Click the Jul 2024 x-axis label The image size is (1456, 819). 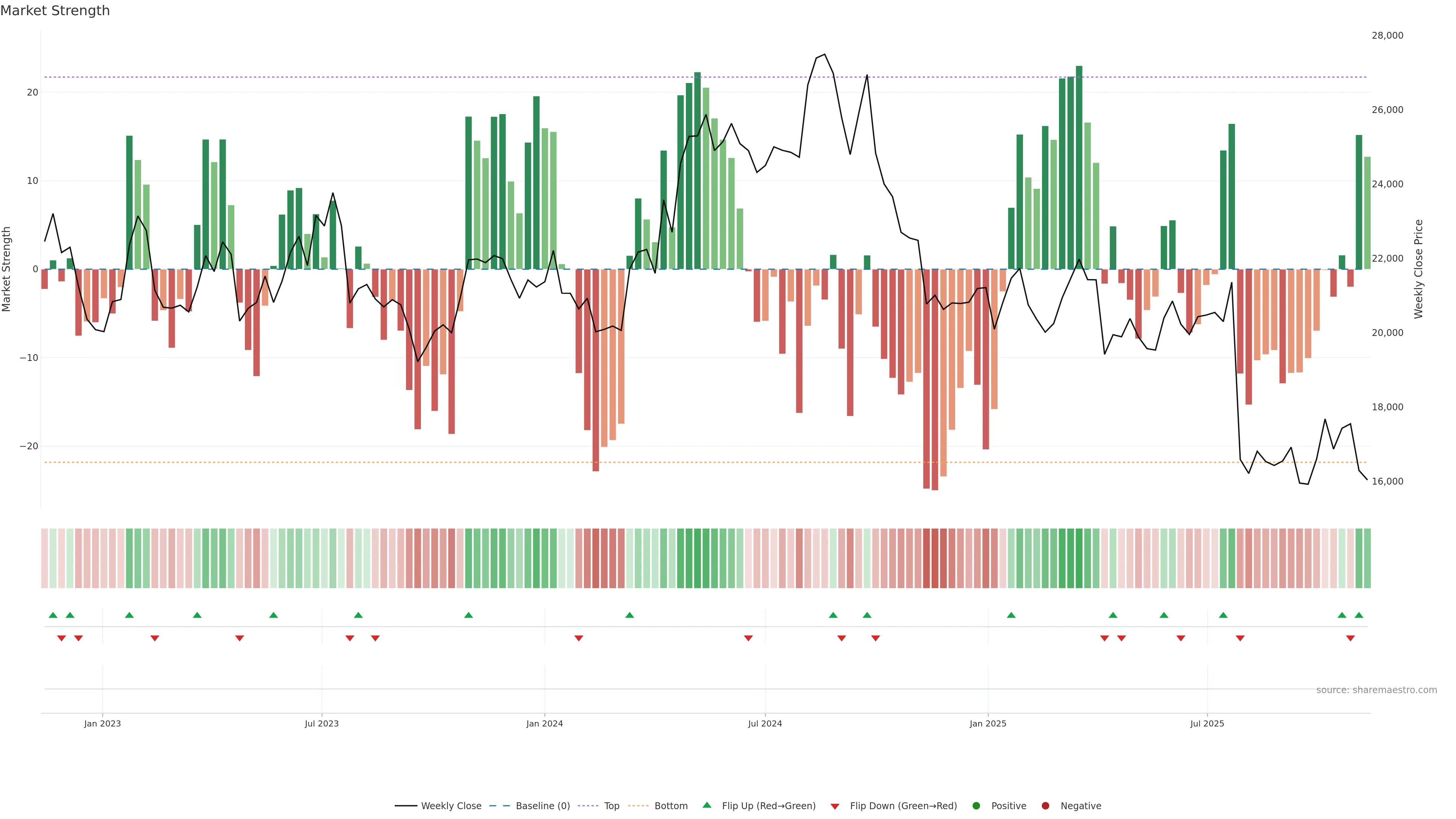point(765,723)
